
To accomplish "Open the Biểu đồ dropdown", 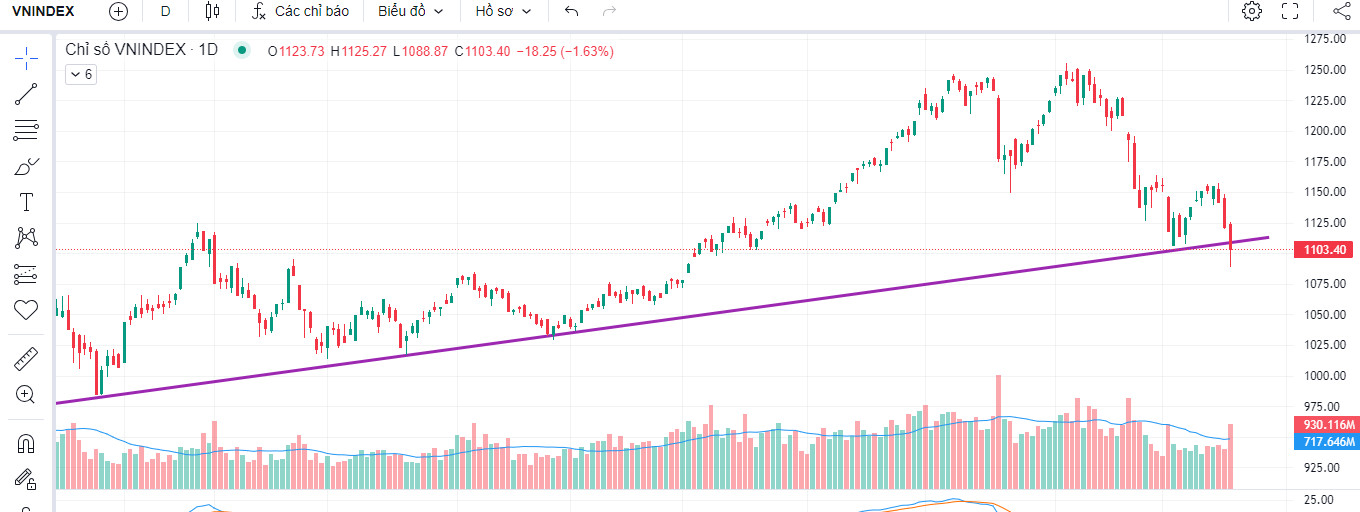I will (410, 12).
